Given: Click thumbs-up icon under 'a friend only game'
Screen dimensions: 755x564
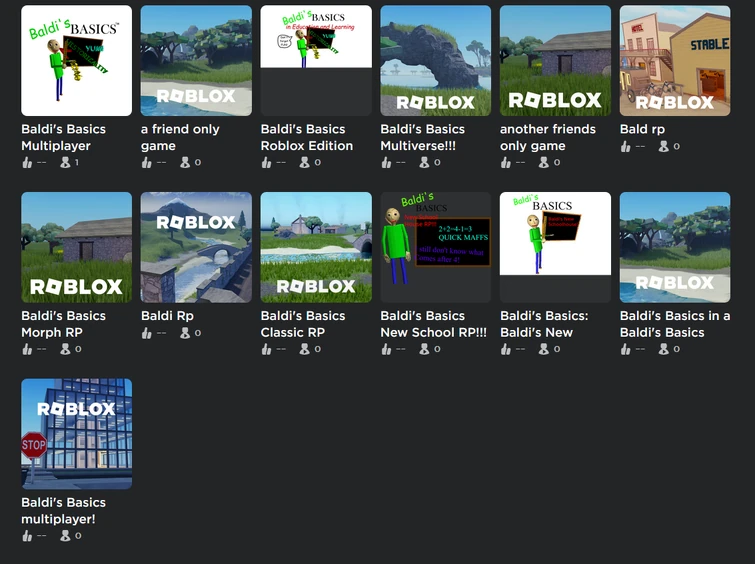Looking at the screenshot, I should coord(146,163).
